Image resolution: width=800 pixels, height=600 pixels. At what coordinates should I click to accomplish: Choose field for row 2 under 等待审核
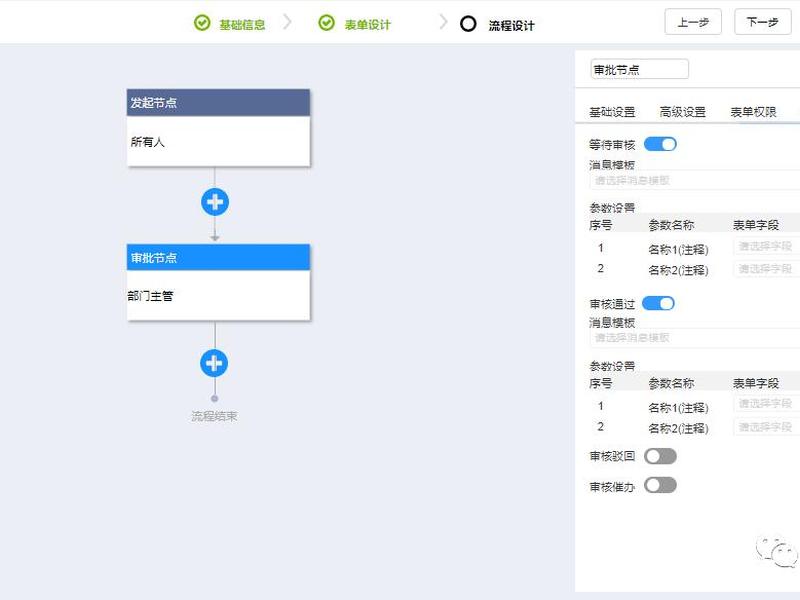tap(766, 268)
